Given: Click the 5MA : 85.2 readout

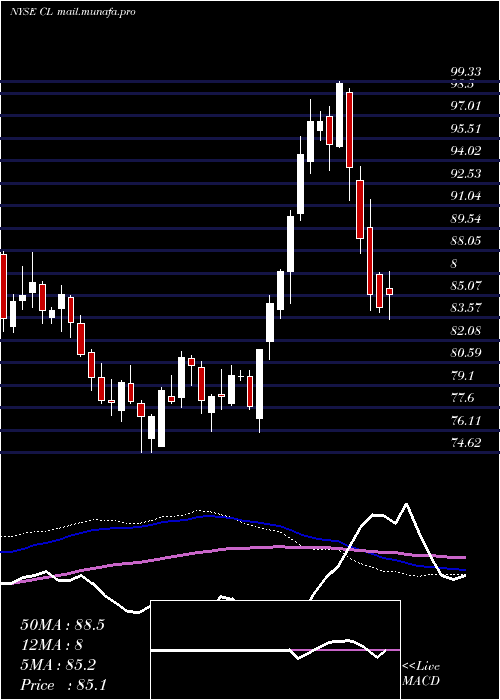Looking at the screenshot, I should pos(58,665).
